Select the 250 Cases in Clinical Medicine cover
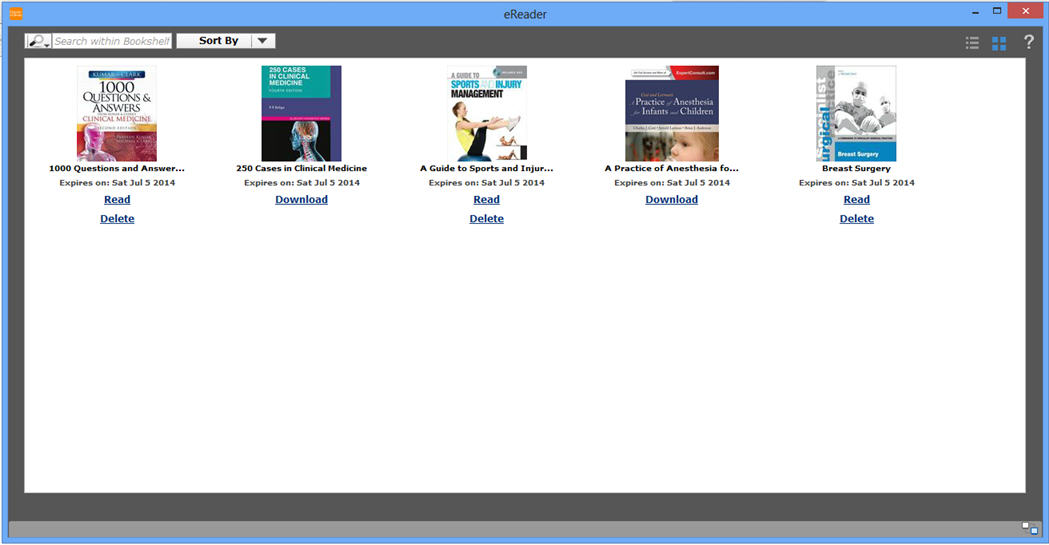This screenshot has width=1049, height=545. coord(301,113)
